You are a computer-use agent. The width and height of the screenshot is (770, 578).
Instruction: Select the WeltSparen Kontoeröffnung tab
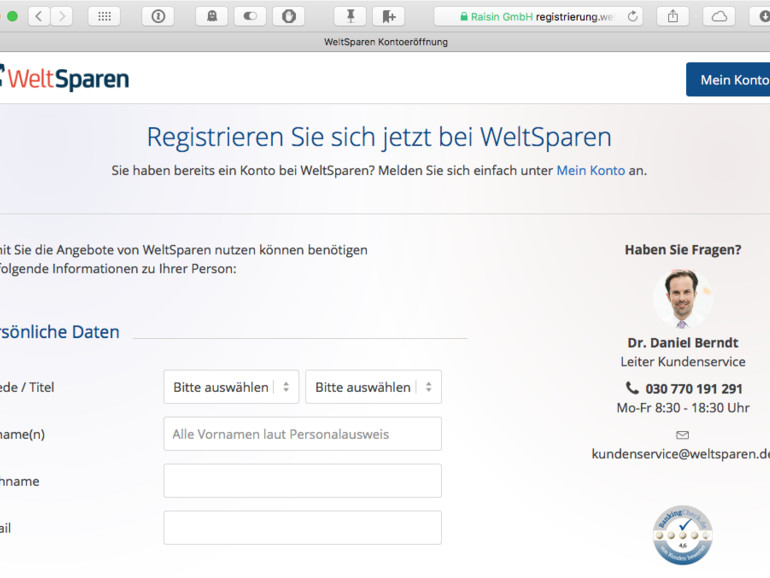pyautogui.click(x=385, y=42)
